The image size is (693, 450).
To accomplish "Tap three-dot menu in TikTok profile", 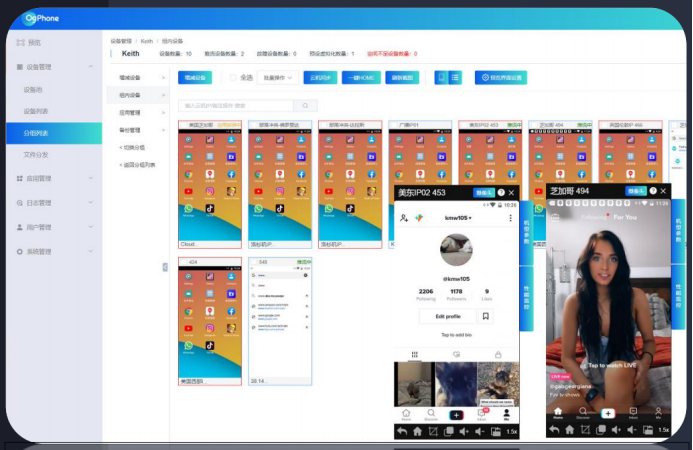I will coord(510,218).
